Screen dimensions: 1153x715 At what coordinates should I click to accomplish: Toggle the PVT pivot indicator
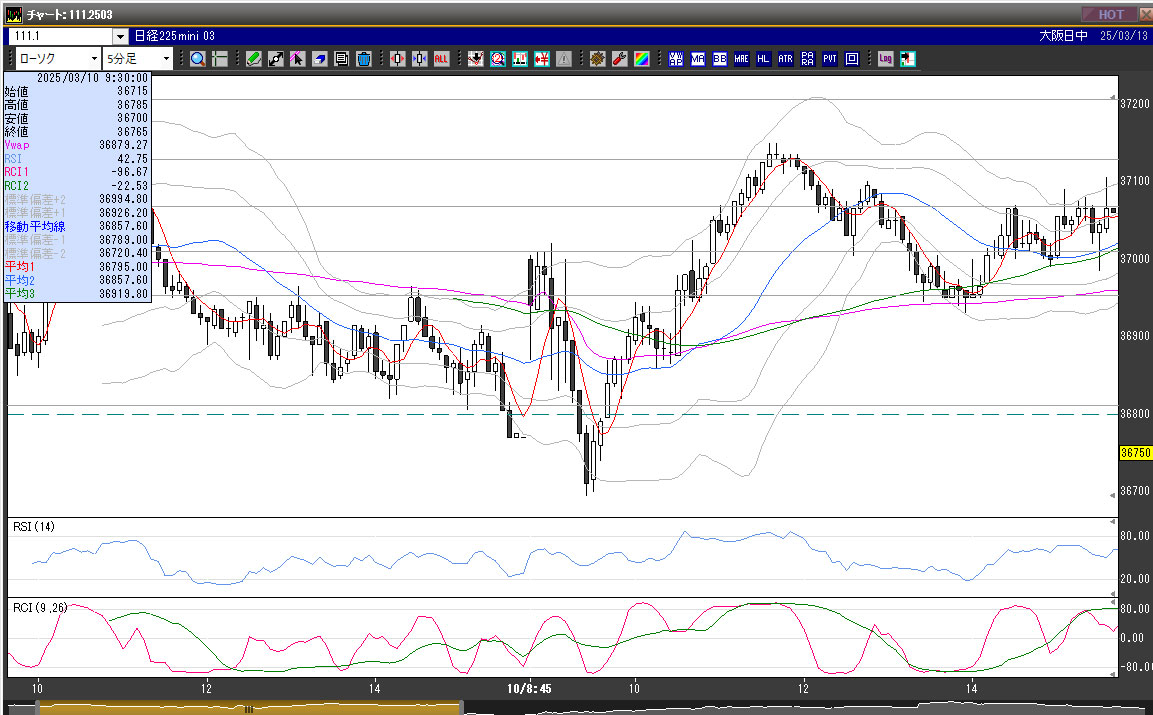pos(829,59)
